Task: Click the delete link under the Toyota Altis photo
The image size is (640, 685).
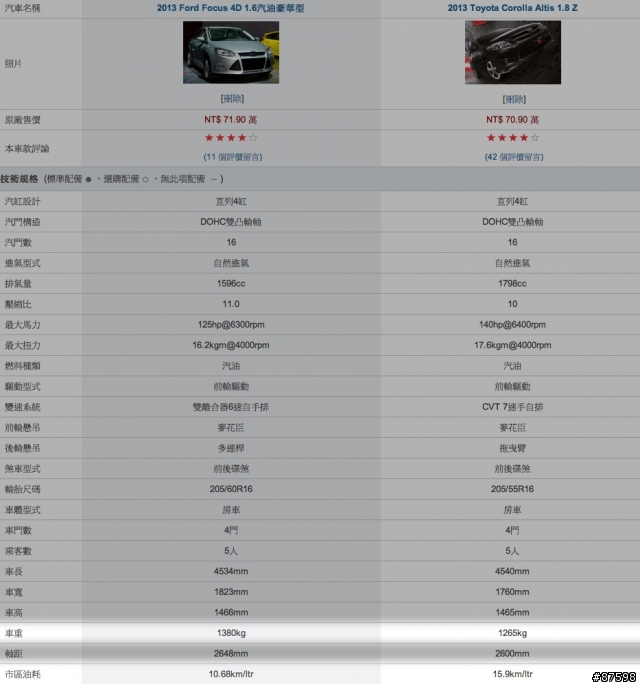Action: [514, 99]
